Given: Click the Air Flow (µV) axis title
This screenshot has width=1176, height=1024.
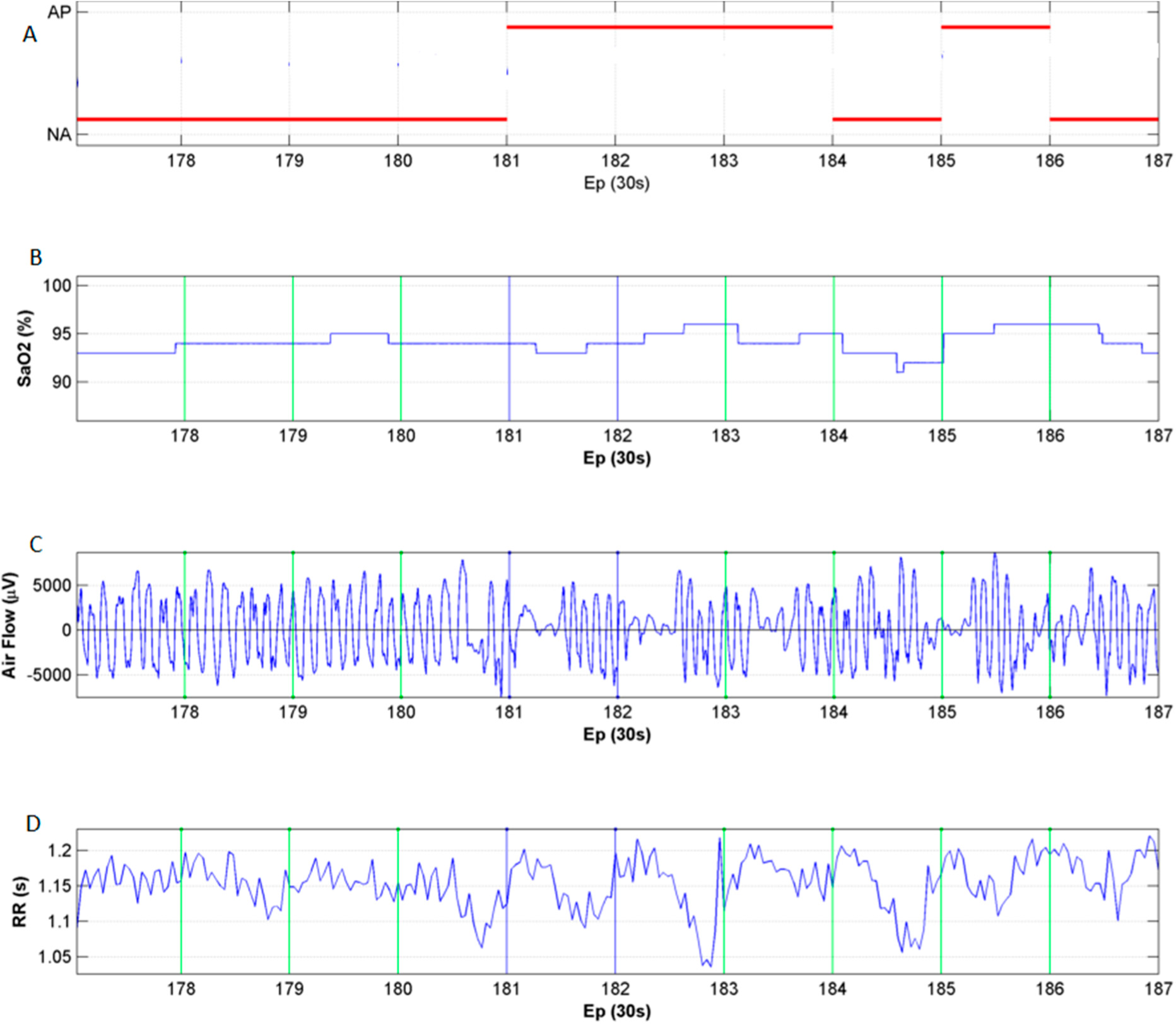Looking at the screenshot, I should click(x=9, y=625).
